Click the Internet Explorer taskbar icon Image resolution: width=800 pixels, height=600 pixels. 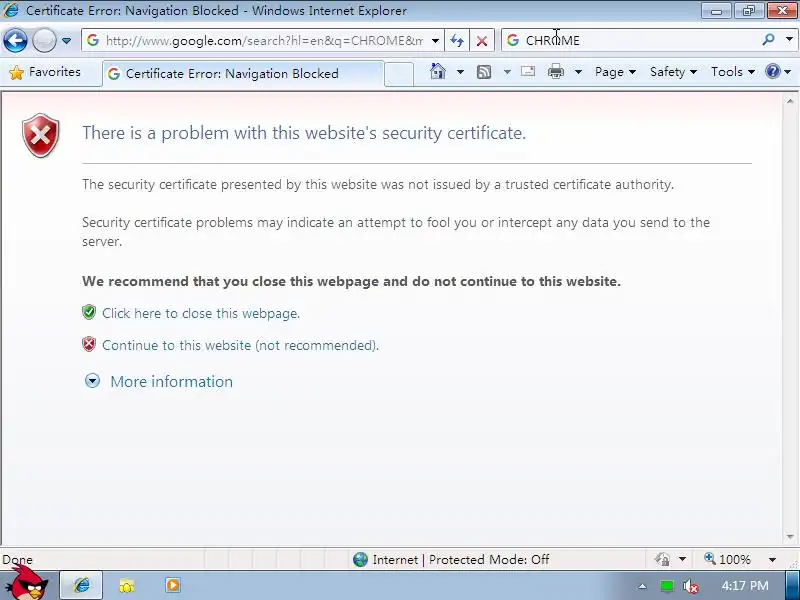pyautogui.click(x=82, y=585)
